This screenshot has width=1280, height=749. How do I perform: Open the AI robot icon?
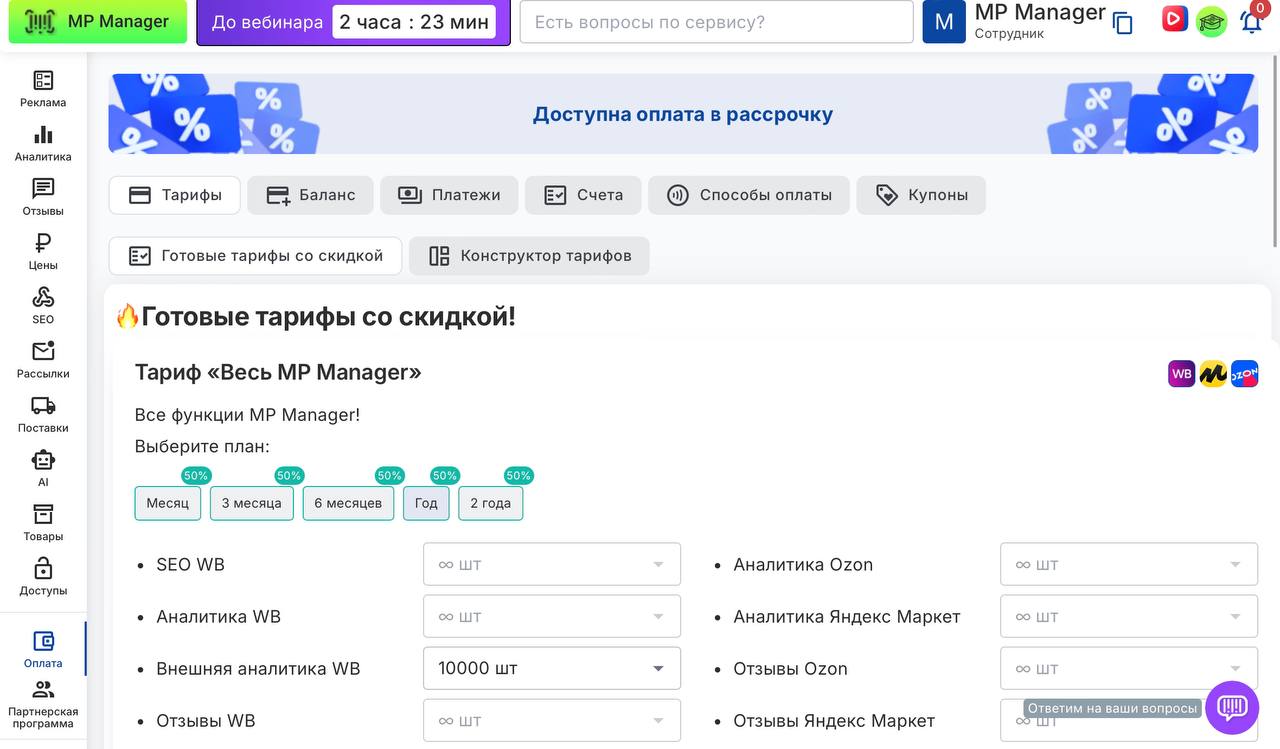(x=43, y=467)
